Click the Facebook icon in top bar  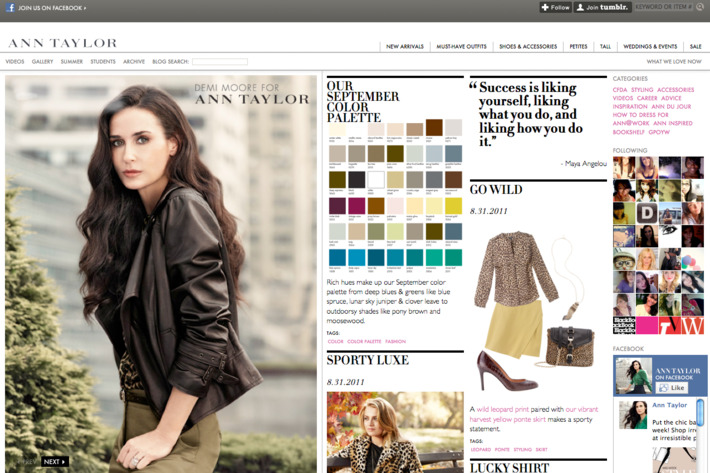point(10,7)
